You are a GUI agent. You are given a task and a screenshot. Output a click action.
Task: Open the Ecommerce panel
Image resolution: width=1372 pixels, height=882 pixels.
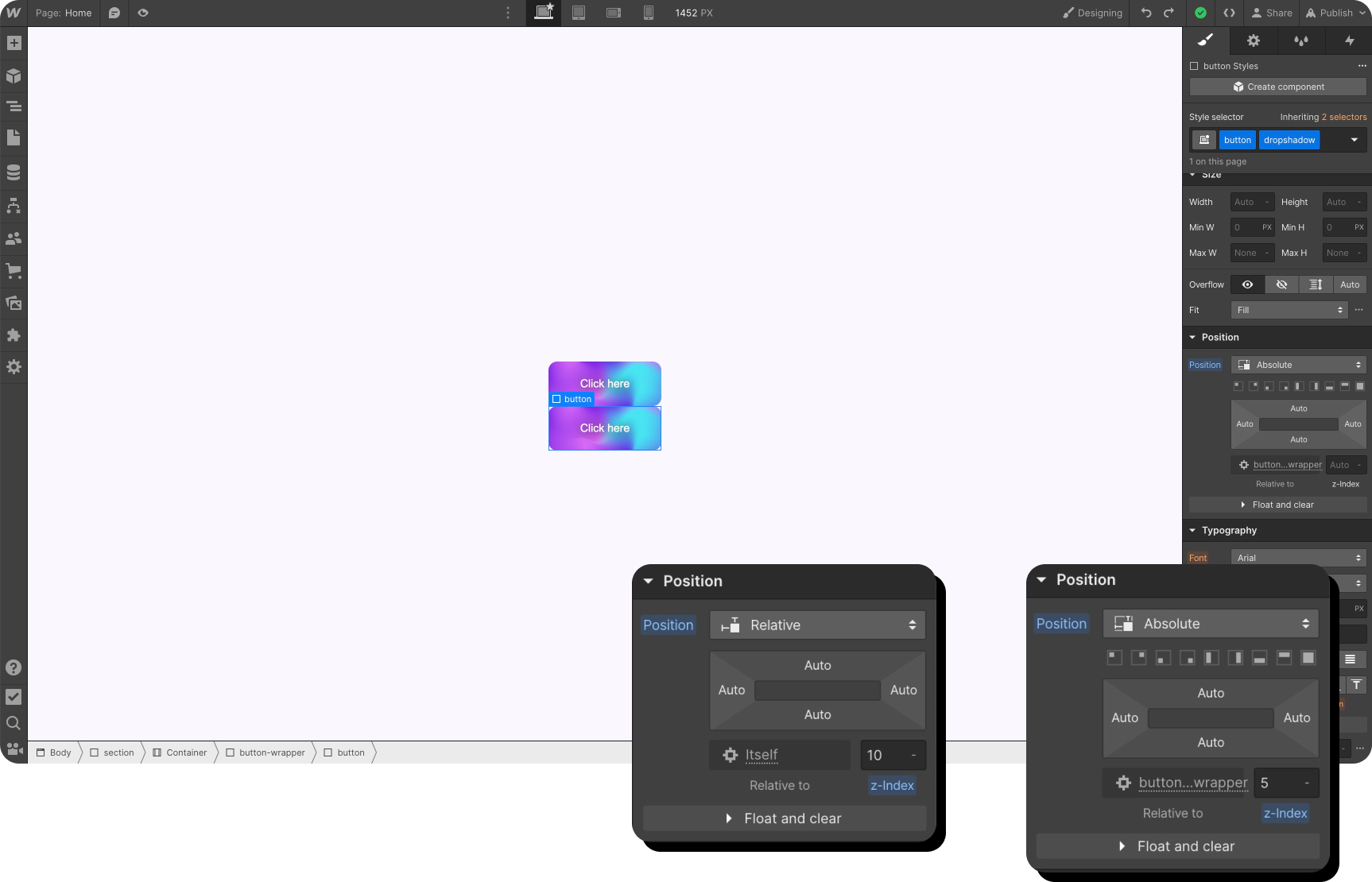tap(14, 272)
